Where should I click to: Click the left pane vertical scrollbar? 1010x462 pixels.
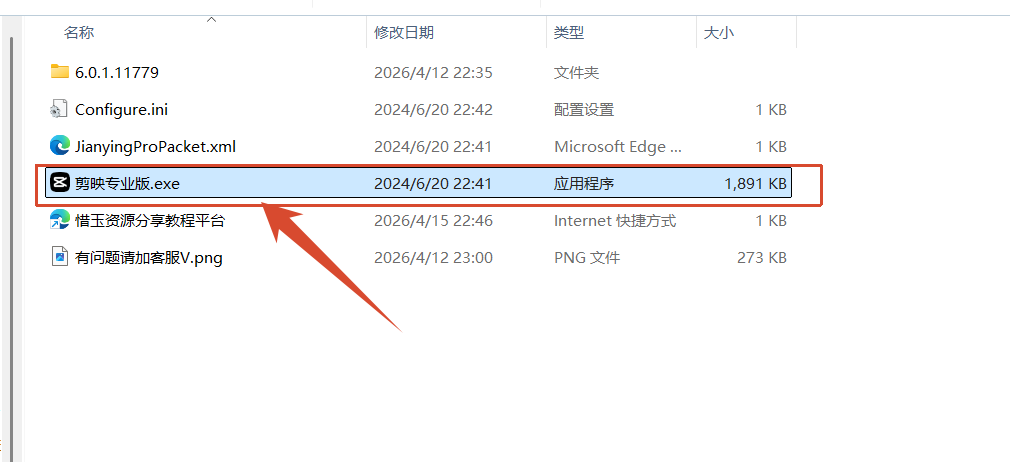pyautogui.click(x=11, y=245)
